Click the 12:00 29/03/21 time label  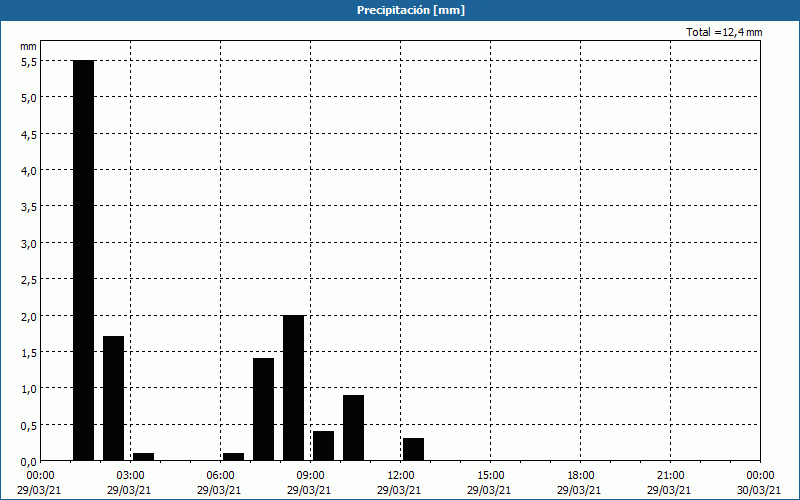click(x=399, y=483)
